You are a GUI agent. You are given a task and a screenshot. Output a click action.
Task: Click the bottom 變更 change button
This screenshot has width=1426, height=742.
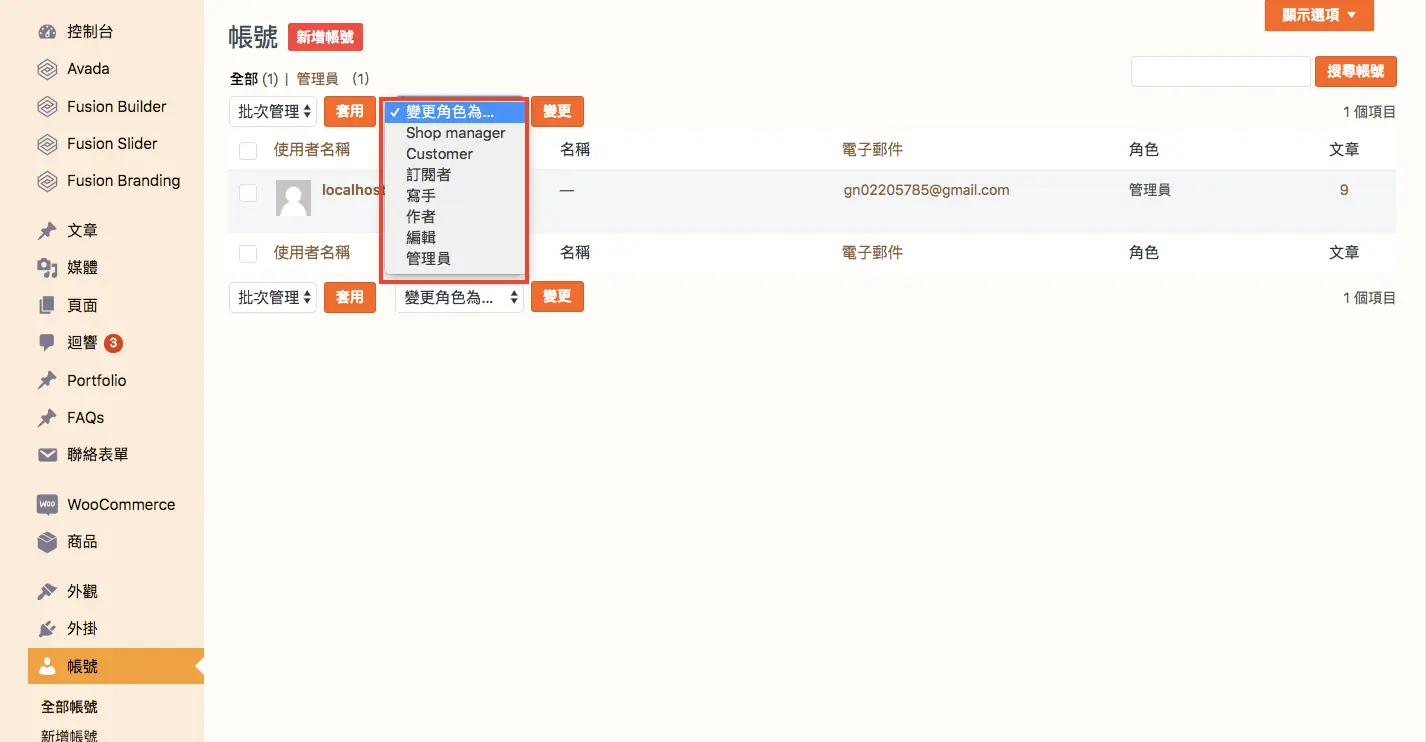click(557, 297)
